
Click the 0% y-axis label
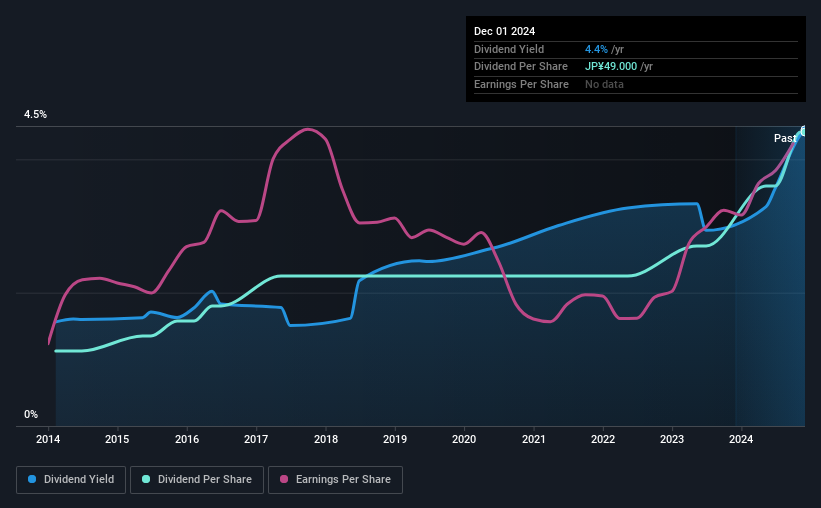click(x=31, y=414)
